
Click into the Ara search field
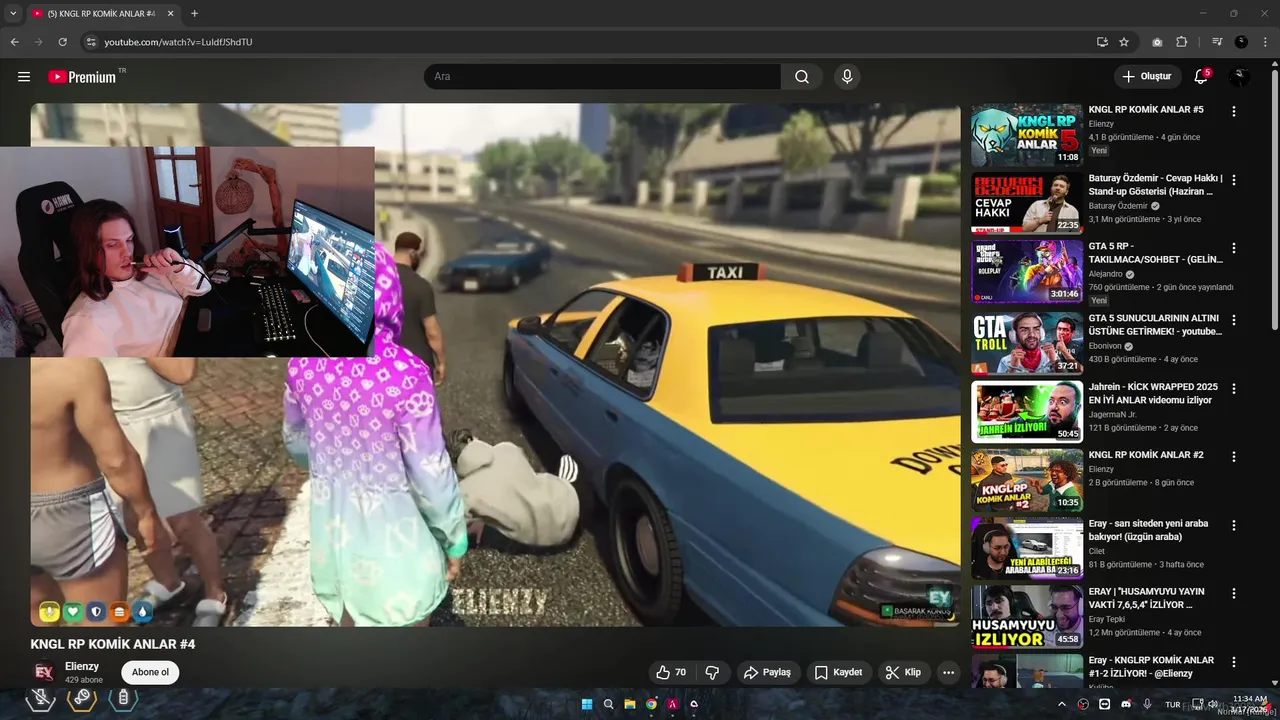602,77
